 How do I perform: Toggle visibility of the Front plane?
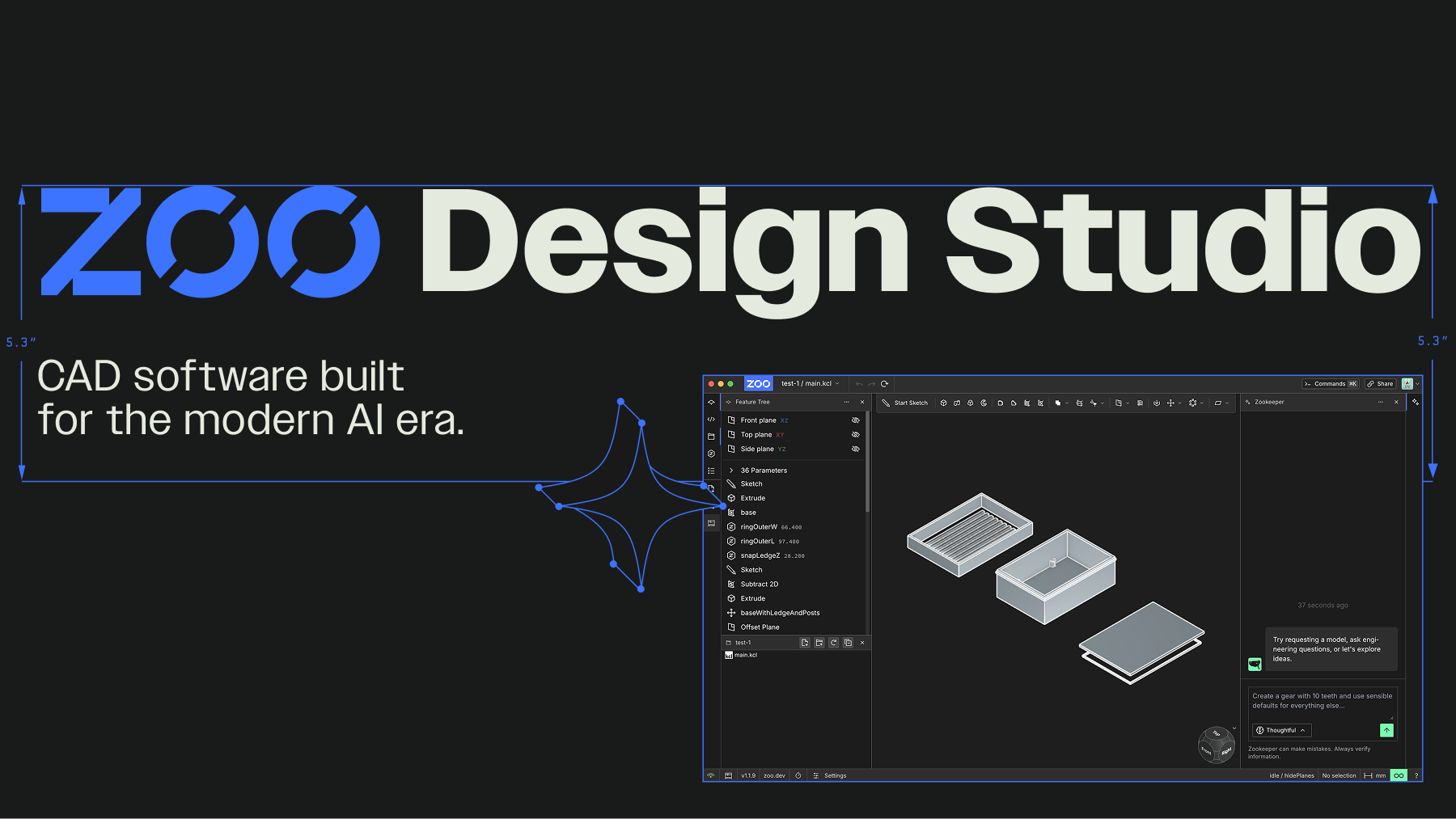855,420
